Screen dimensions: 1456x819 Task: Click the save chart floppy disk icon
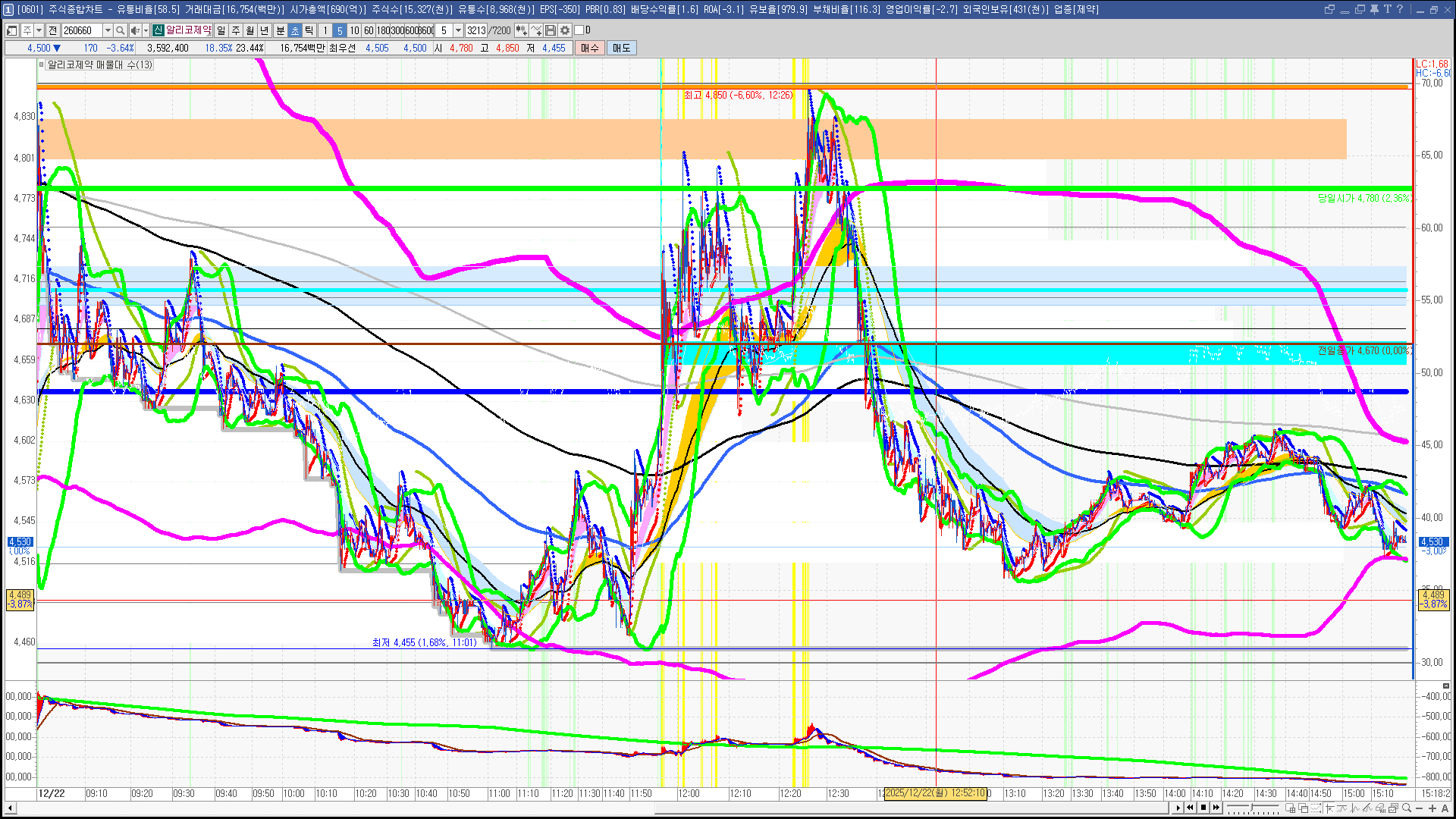[x=551, y=30]
